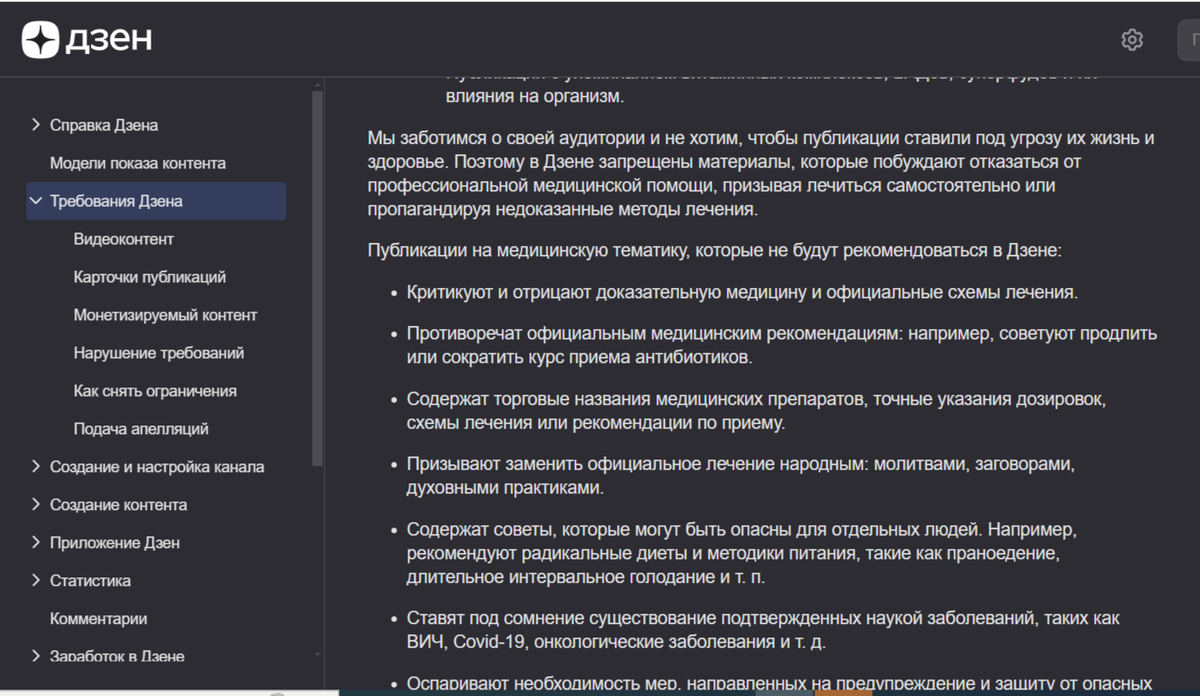Collapse the Требования Дзена section chevron
1200x696 pixels.
(36, 201)
